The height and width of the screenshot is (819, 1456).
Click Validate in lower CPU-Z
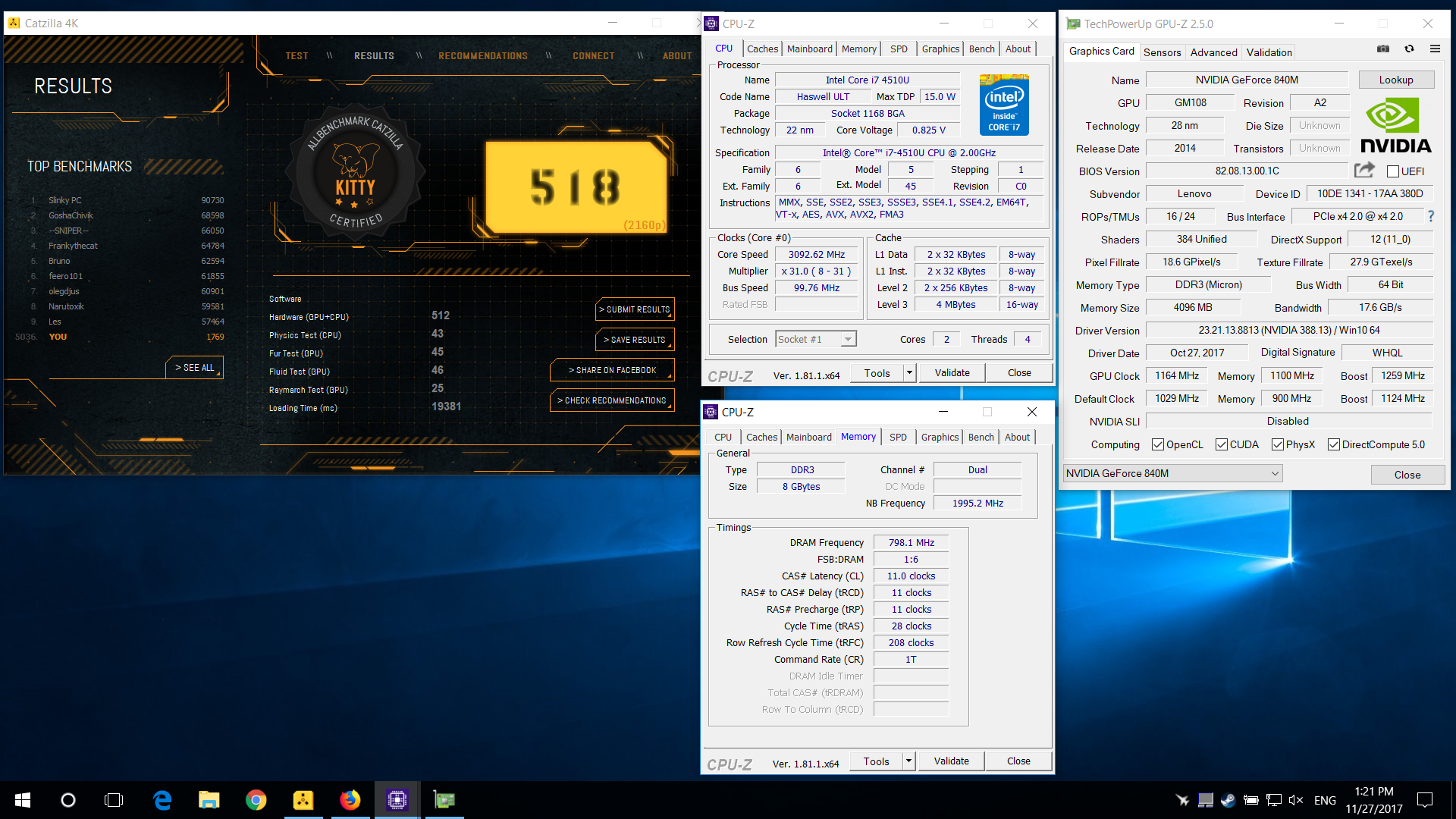(x=951, y=761)
